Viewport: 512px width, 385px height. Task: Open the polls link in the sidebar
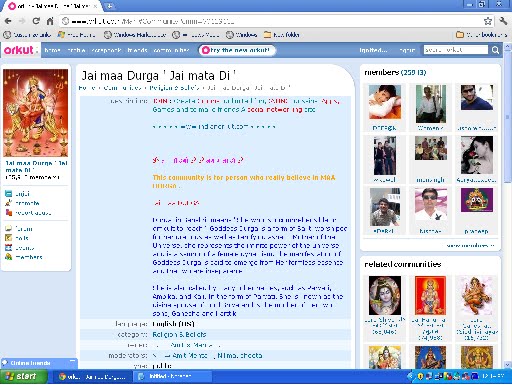tap(22, 238)
